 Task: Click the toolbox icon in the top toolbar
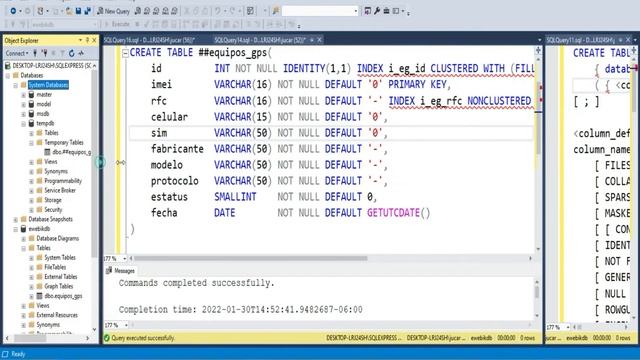pos(386,11)
